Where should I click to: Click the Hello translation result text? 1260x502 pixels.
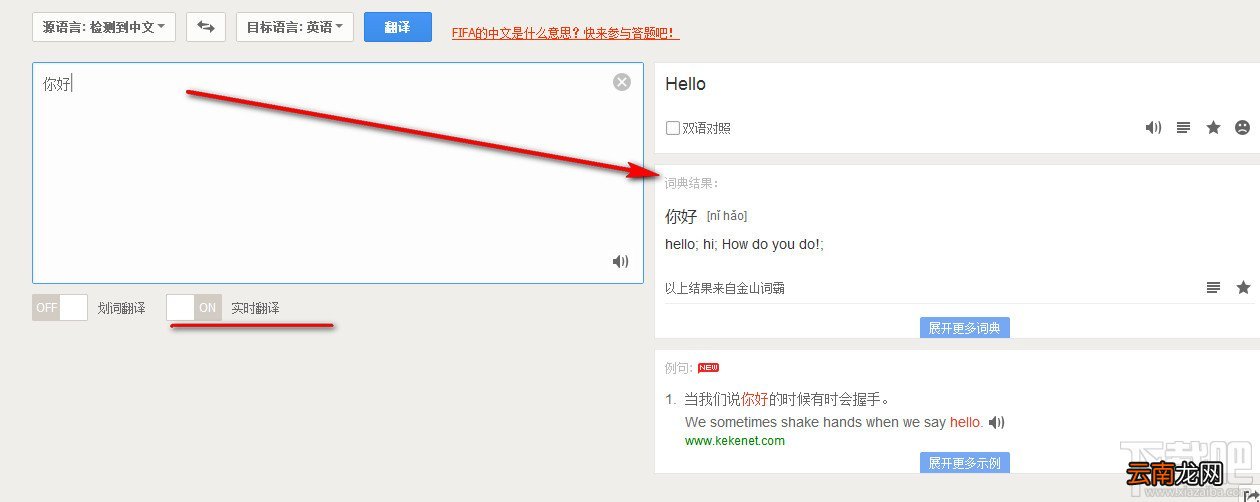685,84
